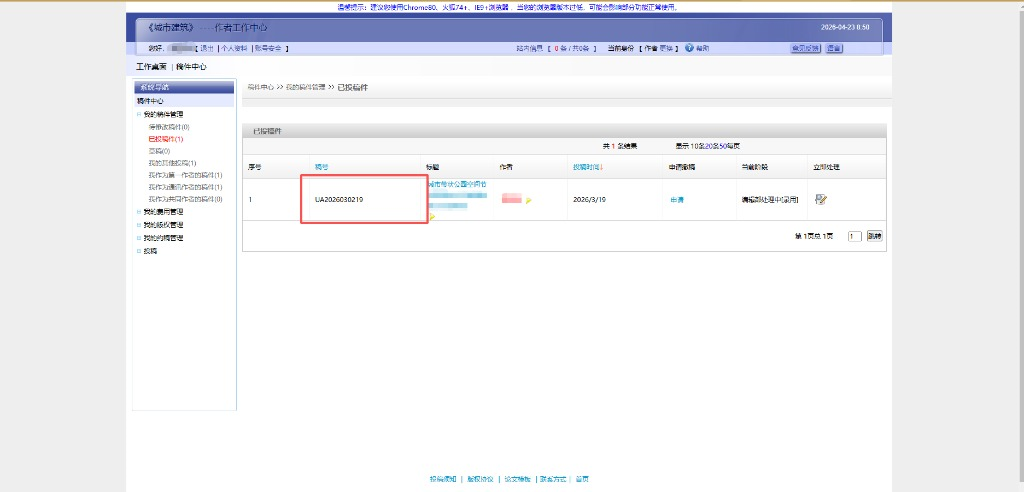Viewport: 1024px width, 492px height.
Task: Show 20 results per page
Action: click(715, 146)
